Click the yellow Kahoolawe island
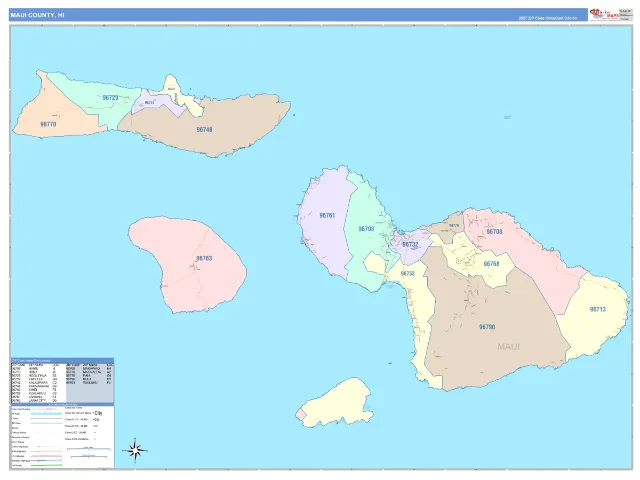This screenshot has height=480, width=640. 338,404
